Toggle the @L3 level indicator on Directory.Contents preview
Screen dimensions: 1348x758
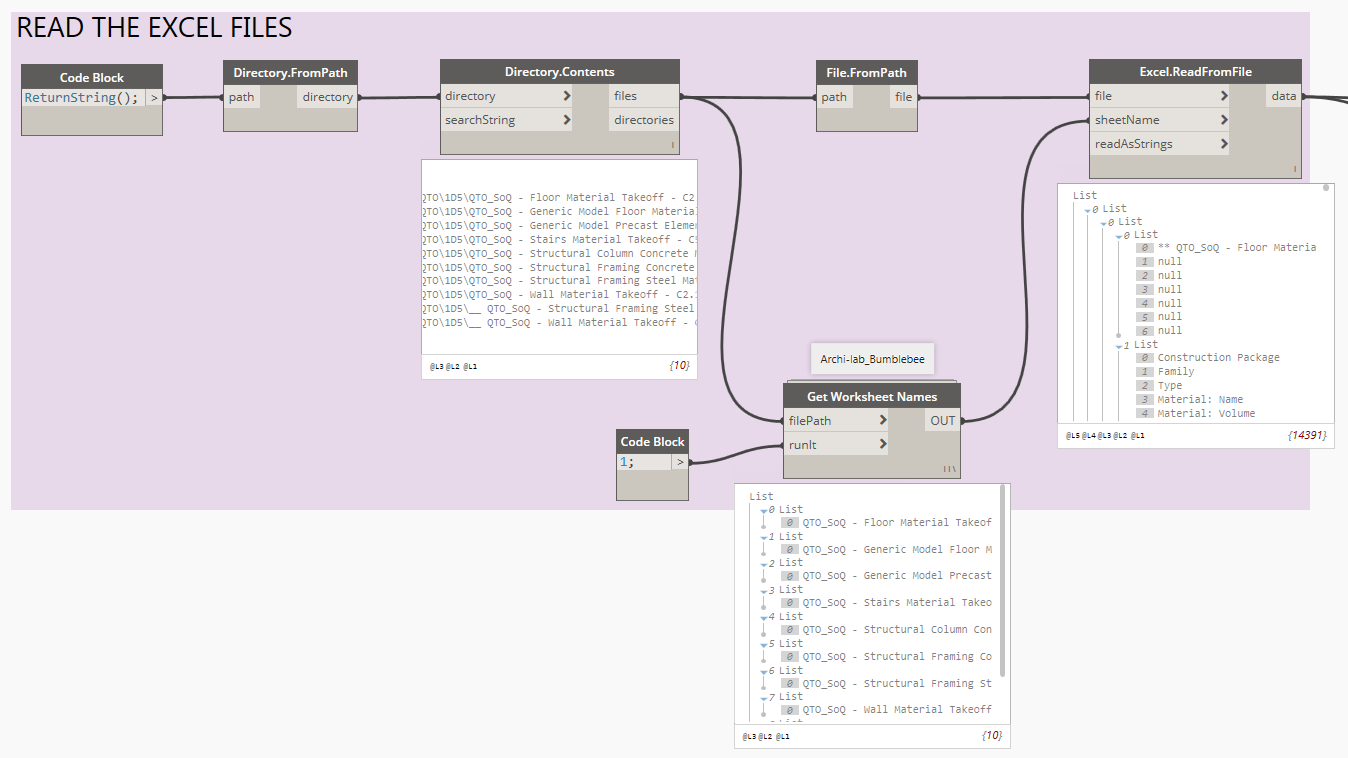click(x=435, y=366)
